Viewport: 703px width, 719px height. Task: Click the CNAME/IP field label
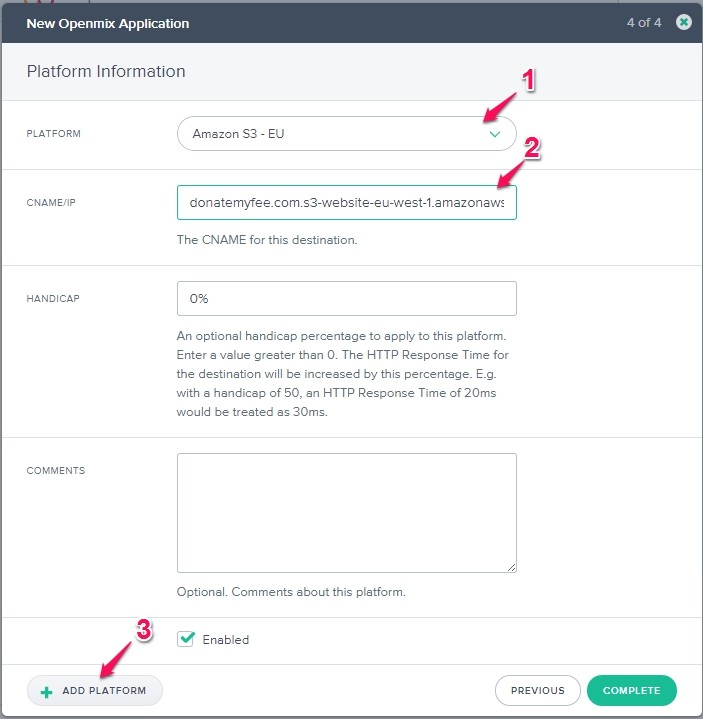point(53,203)
